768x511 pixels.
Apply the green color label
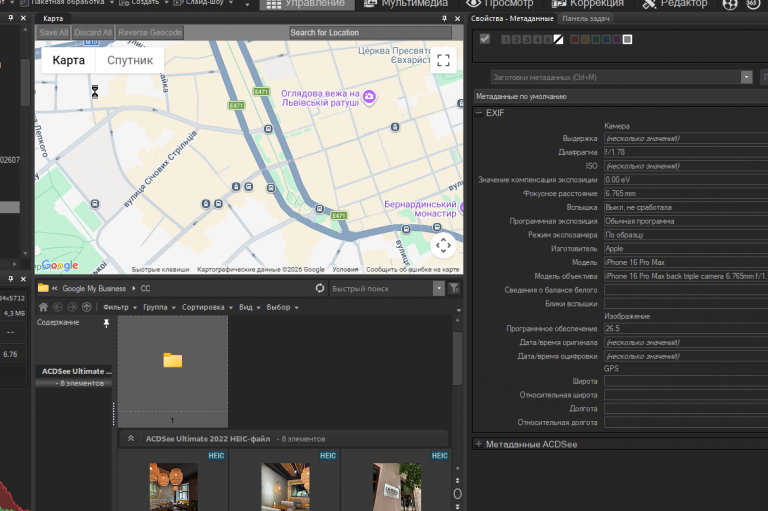pos(596,39)
